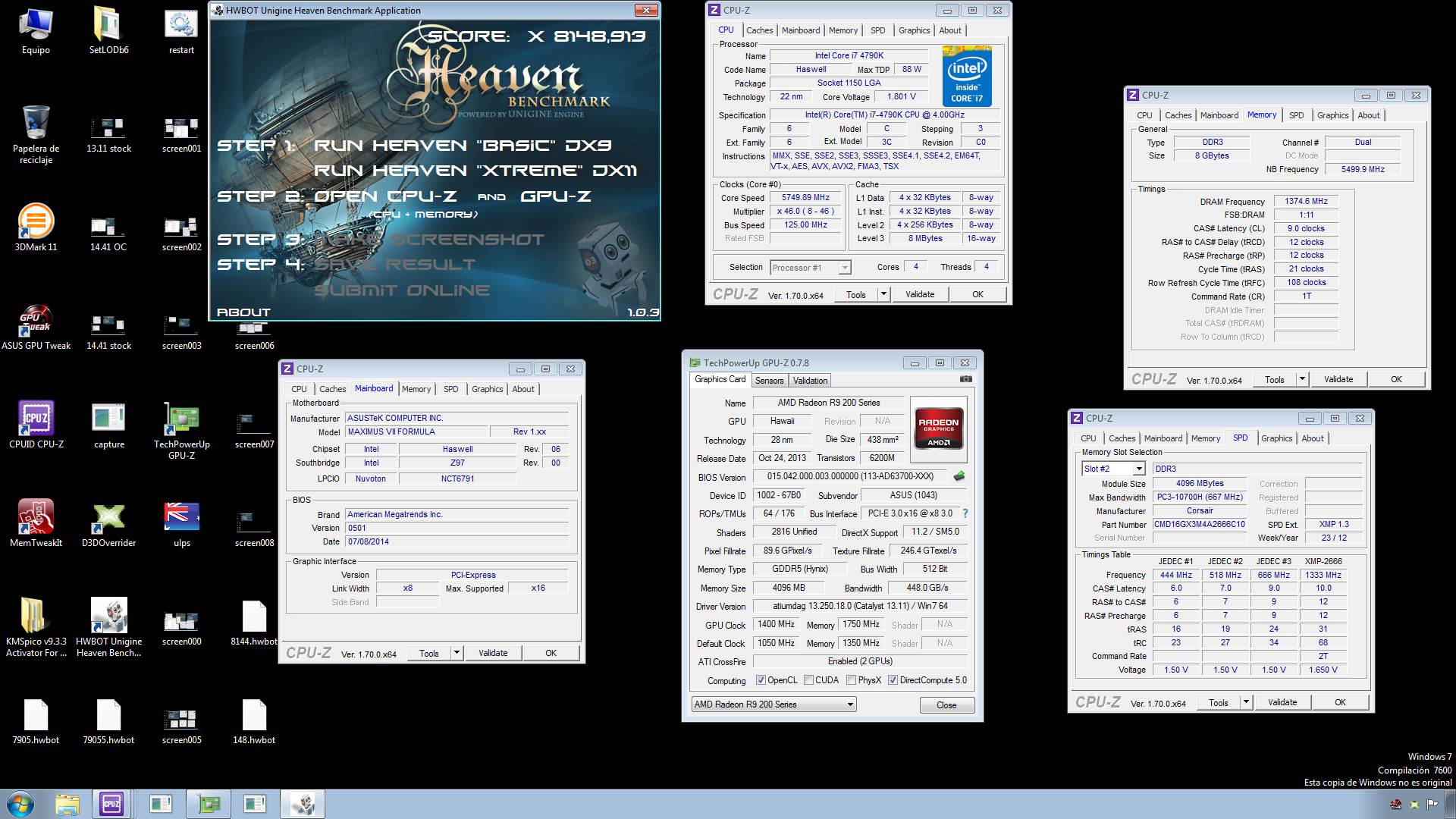Toggle DirectCompute 5.0 checkbox
The height and width of the screenshot is (819, 1456).
[x=893, y=680]
